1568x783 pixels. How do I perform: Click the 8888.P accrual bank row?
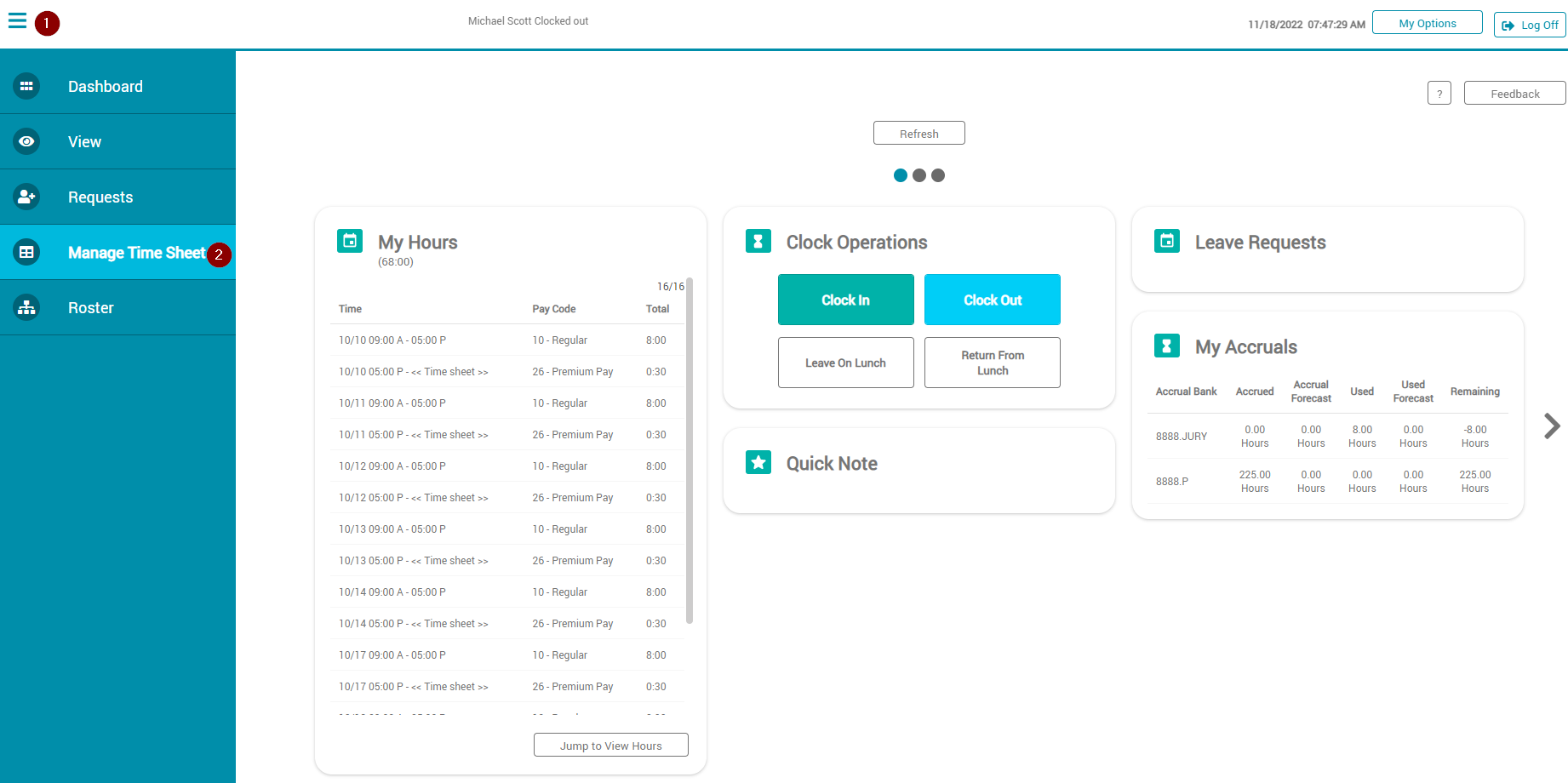pyautogui.click(x=1328, y=481)
